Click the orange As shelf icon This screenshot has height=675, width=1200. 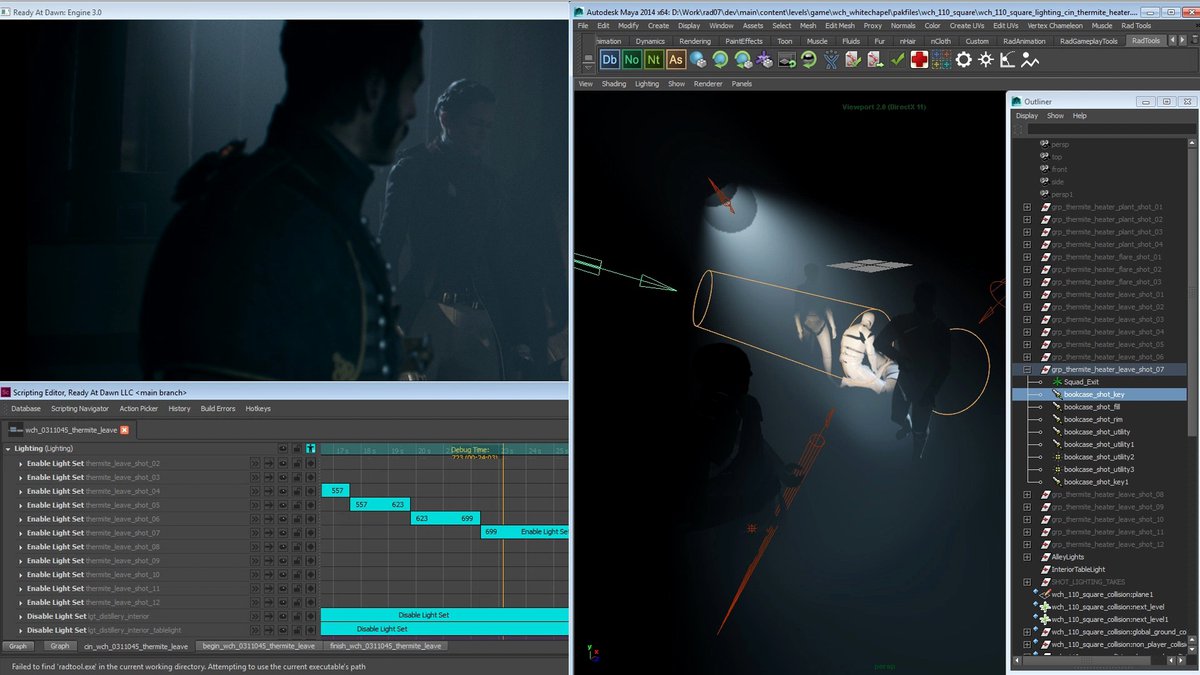click(675, 60)
